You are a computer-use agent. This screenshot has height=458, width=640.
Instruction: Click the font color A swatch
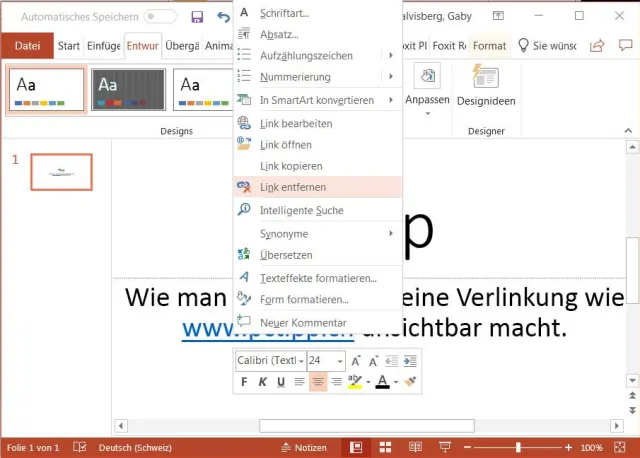coord(382,382)
